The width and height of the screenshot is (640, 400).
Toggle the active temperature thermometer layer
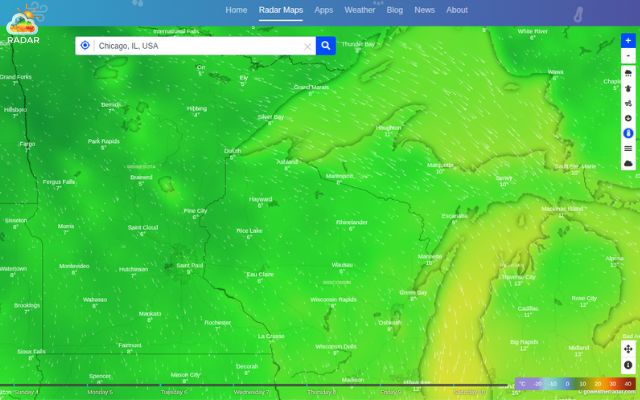[x=628, y=133]
